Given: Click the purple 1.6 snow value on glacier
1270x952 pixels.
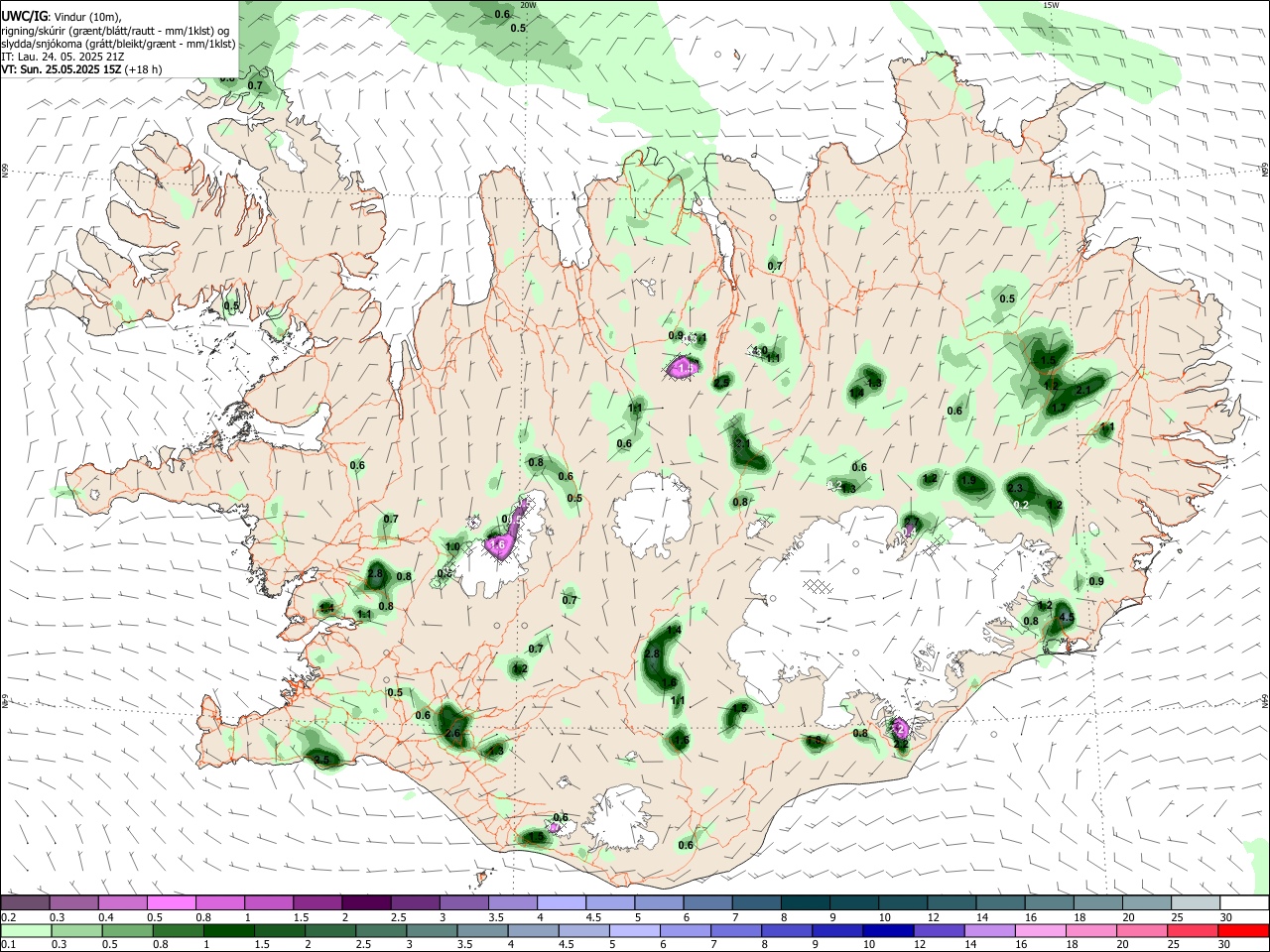Looking at the screenshot, I should click(x=498, y=544).
